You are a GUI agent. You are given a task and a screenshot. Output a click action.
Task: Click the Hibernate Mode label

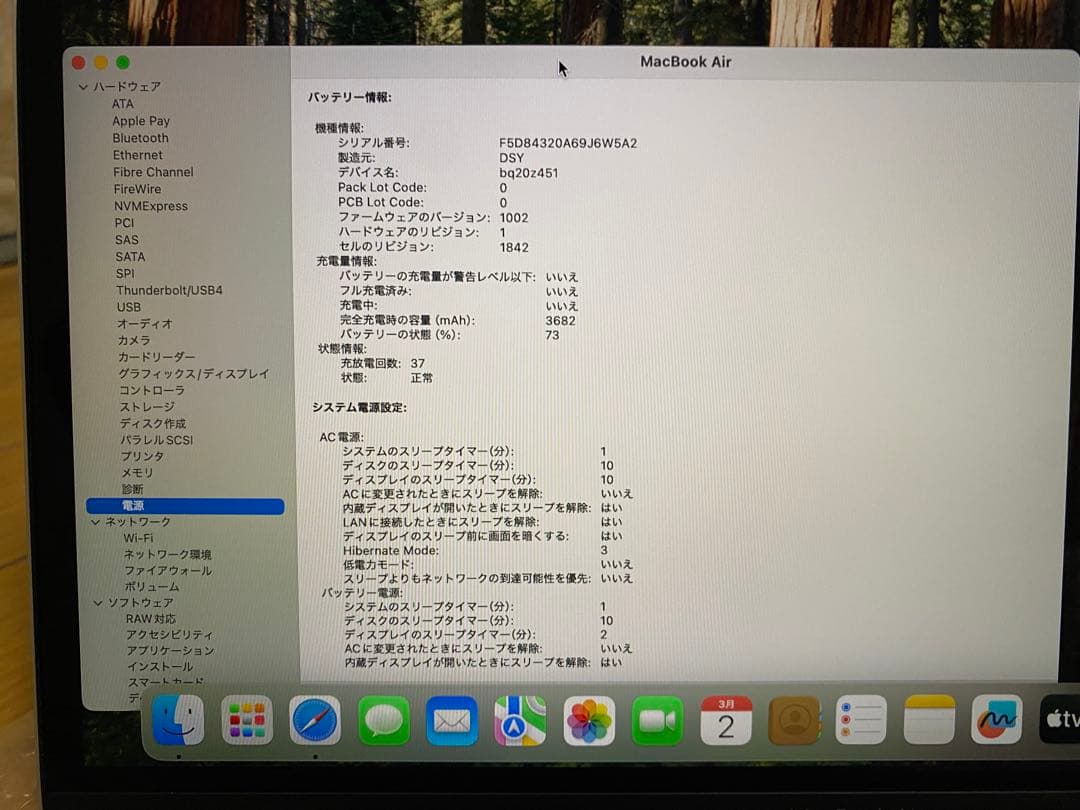(x=391, y=550)
